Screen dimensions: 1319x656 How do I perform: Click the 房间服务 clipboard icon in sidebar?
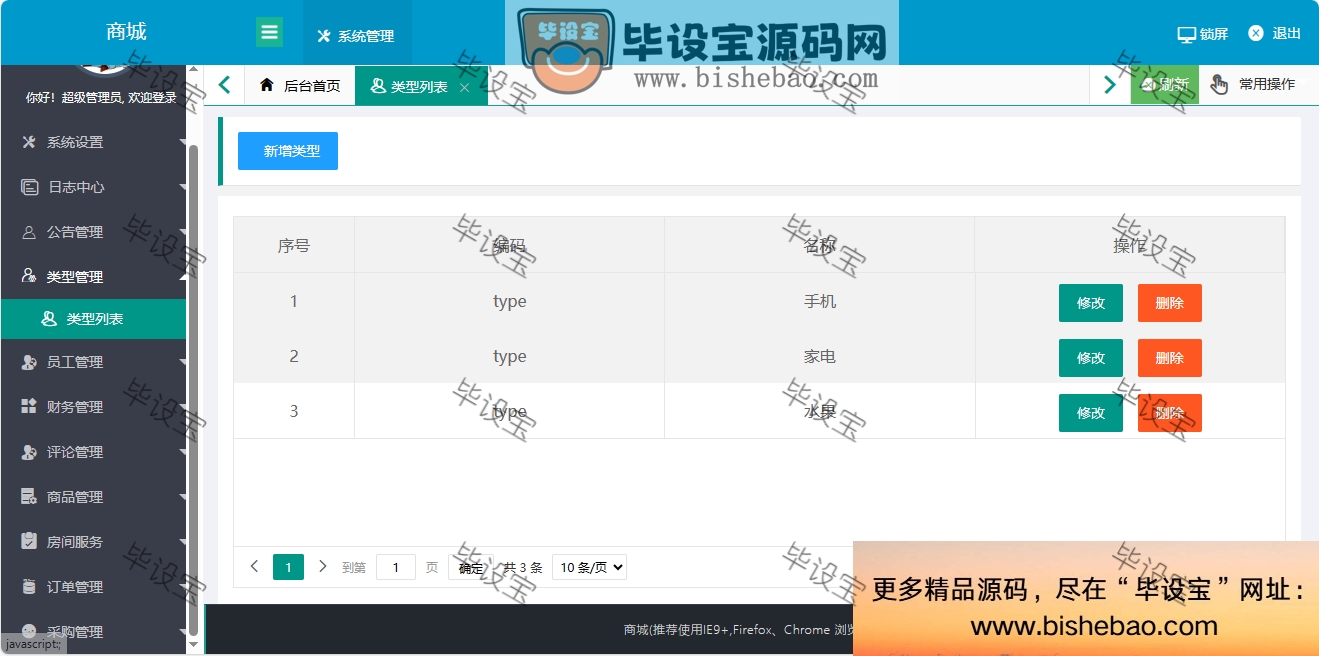coord(29,542)
